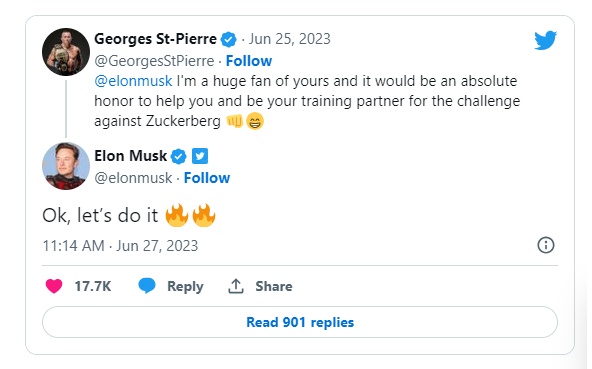The height and width of the screenshot is (369, 592).
Task: Open the Jun 25, 2023 date link
Action: tap(290, 39)
